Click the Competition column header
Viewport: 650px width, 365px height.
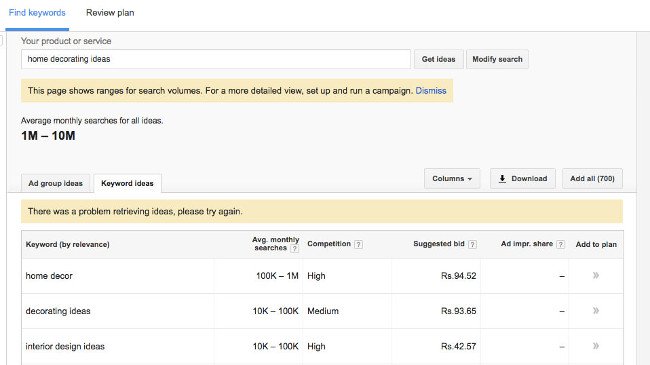tap(329, 244)
